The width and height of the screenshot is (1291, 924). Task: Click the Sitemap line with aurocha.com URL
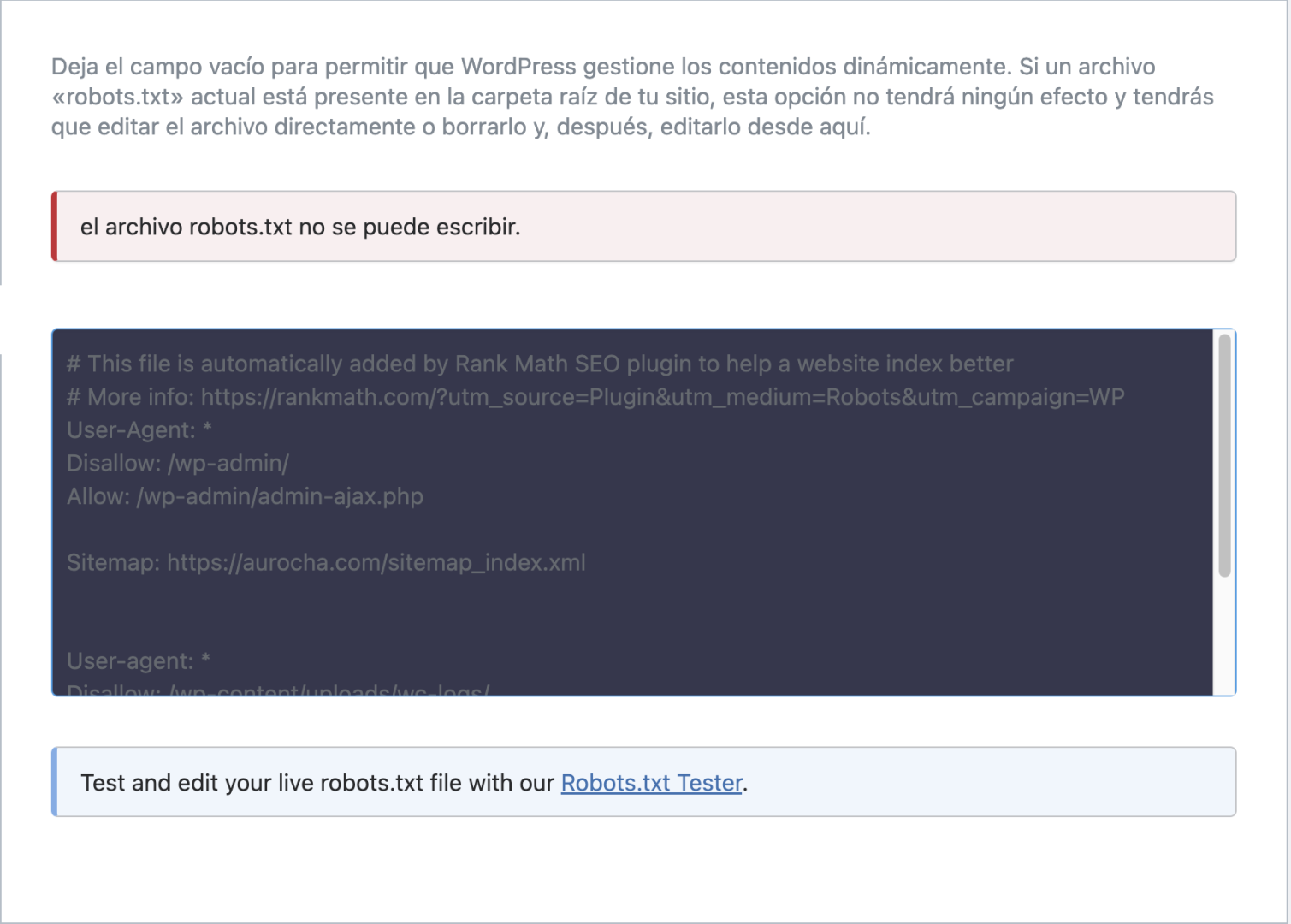pos(326,562)
